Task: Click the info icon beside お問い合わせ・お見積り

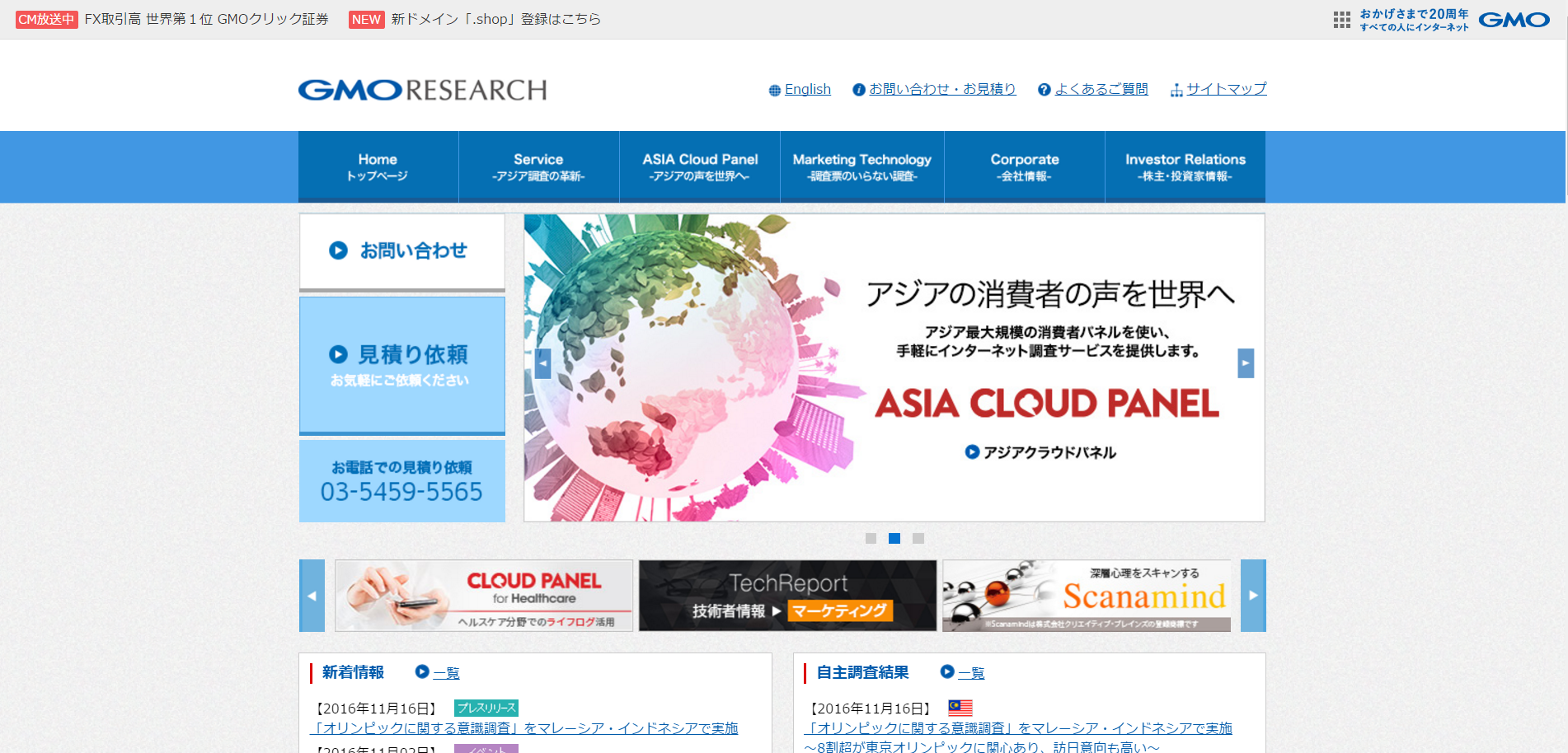Action: coord(859,90)
